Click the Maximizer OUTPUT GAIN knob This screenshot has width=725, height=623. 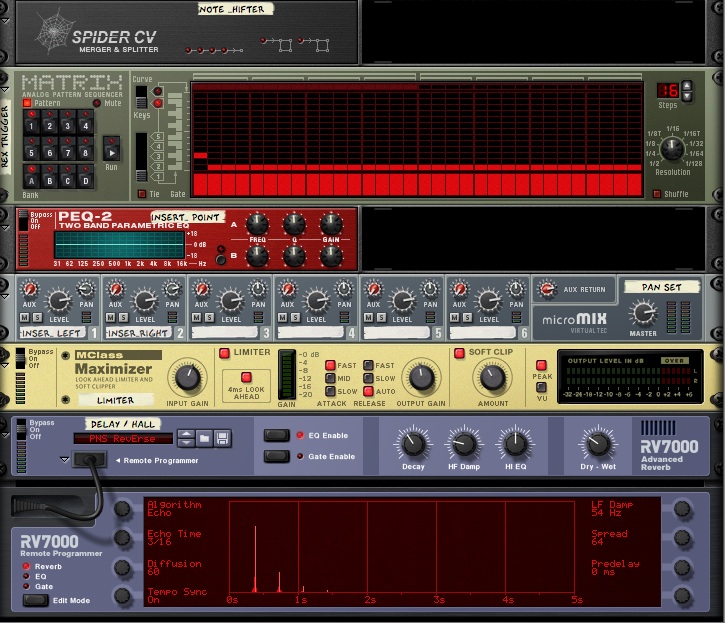pyautogui.click(x=421, y=378)
